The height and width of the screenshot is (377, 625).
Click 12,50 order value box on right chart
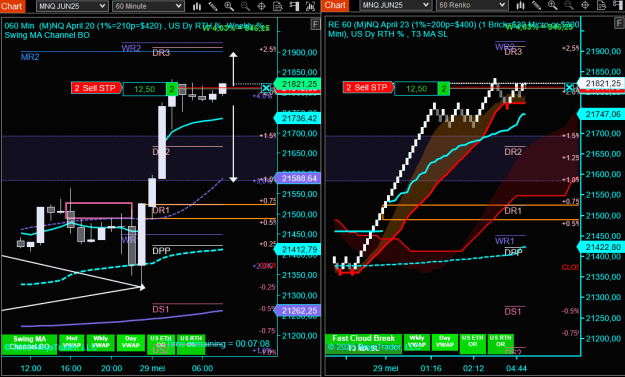pos(416,88)
